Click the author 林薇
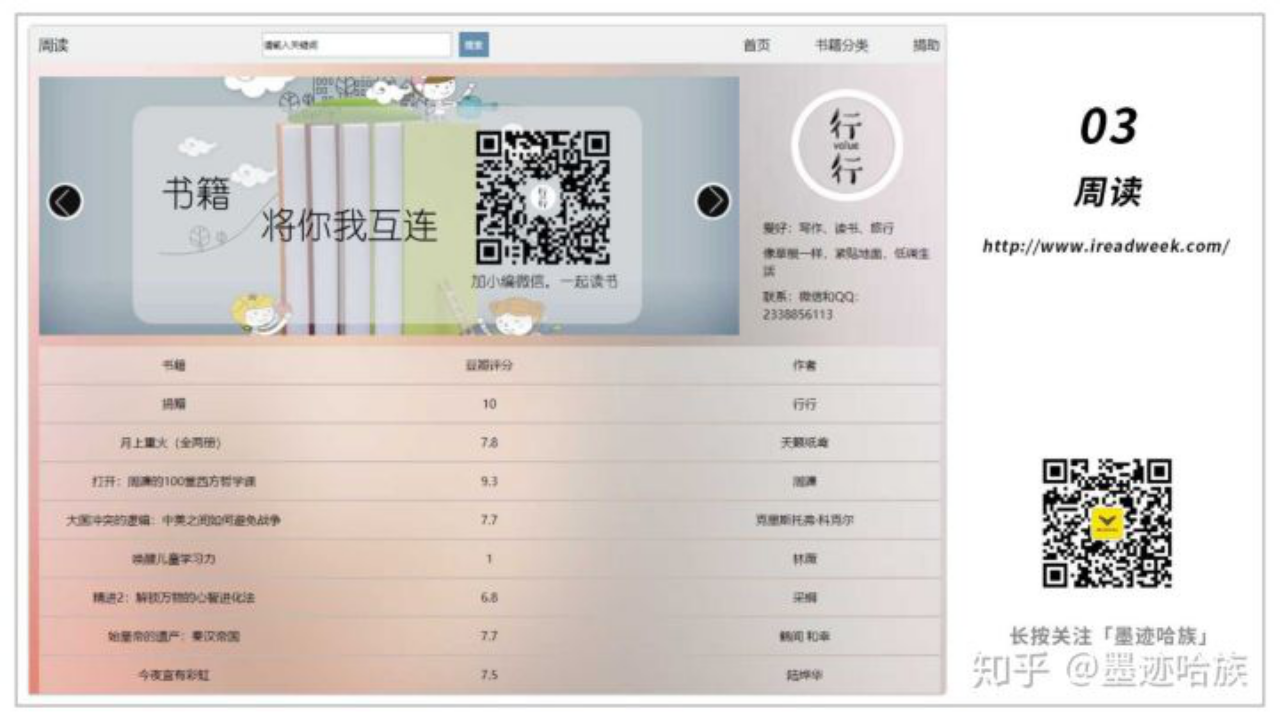Screen dimensions: 1280x720 coord(804,559)
